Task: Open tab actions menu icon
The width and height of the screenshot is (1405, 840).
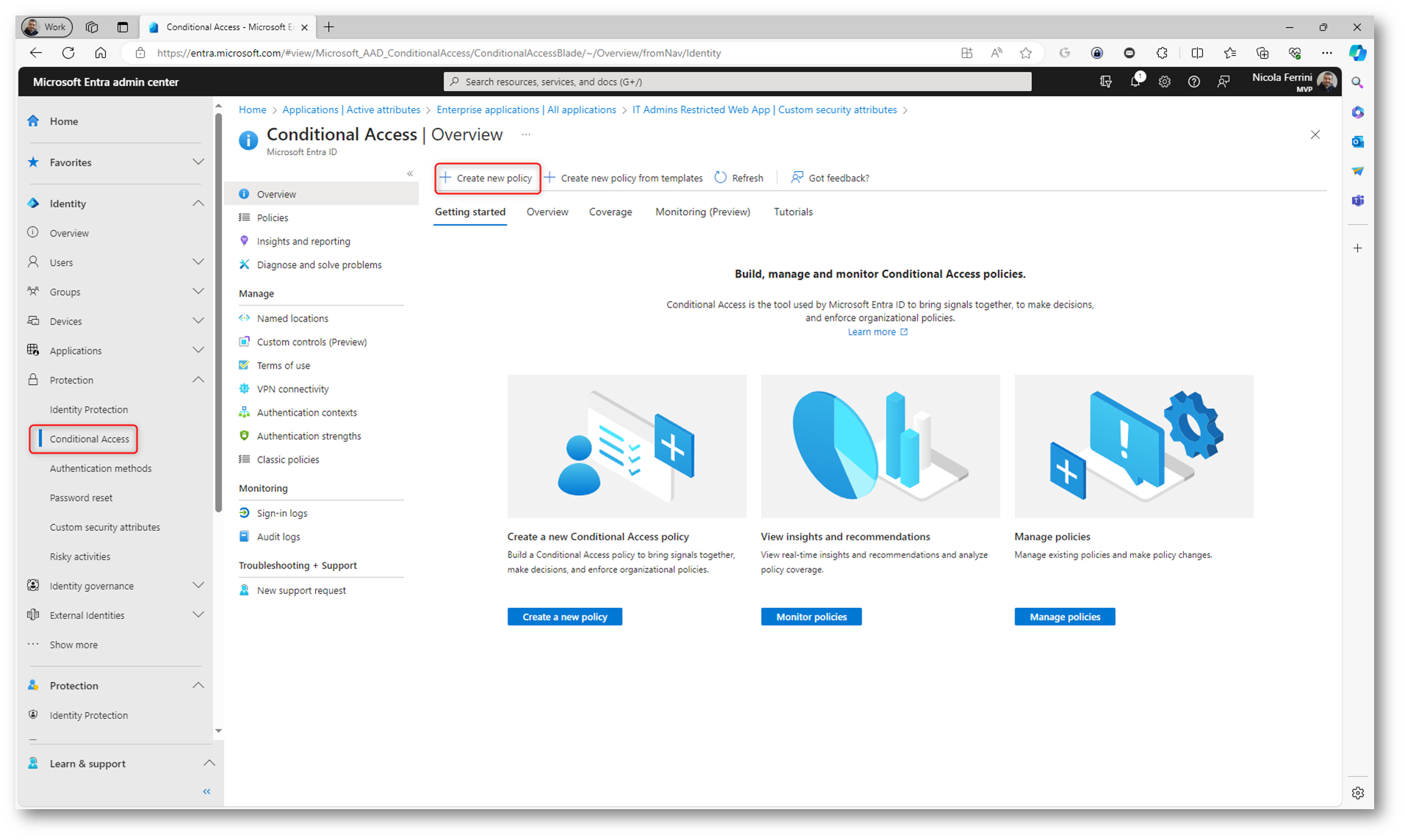Action: (x=123, y=27)
